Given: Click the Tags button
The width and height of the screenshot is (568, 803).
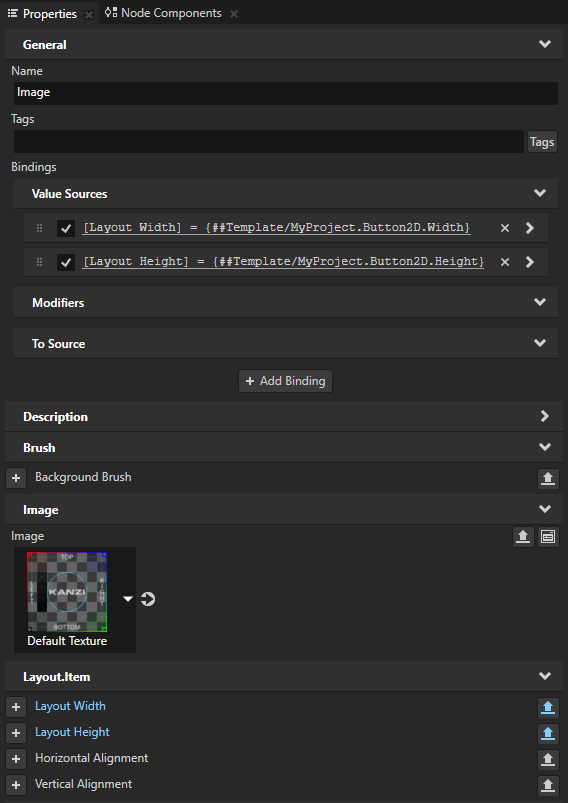Looking at the screenshot, I should click(542, 141).
